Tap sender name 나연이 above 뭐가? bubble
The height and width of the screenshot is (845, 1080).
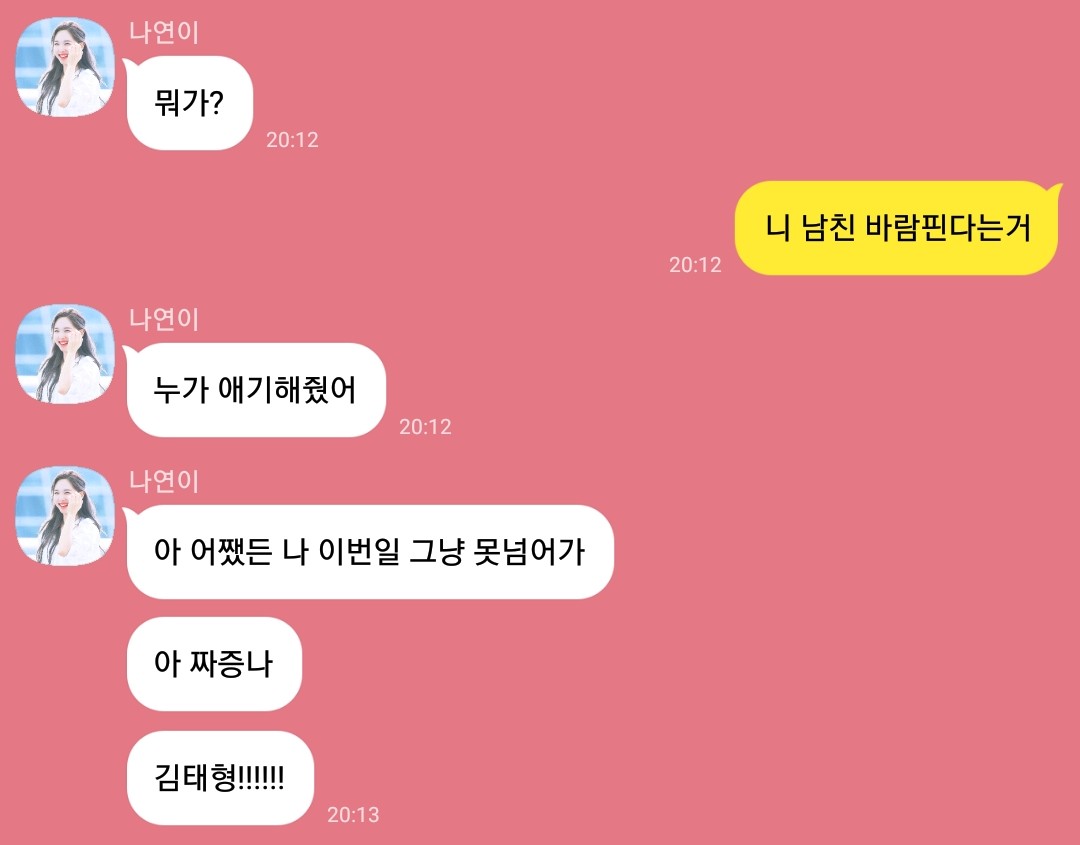[164, 32]
